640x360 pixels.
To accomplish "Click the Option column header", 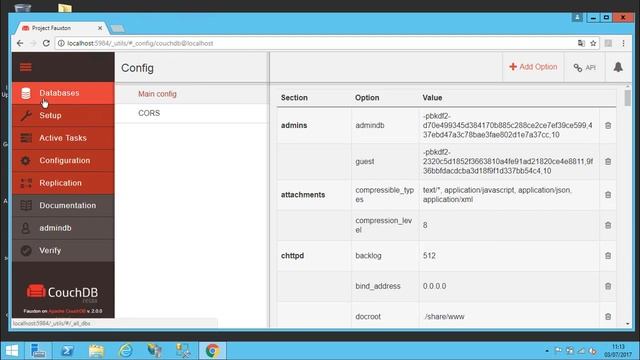I will coord(367,98).
